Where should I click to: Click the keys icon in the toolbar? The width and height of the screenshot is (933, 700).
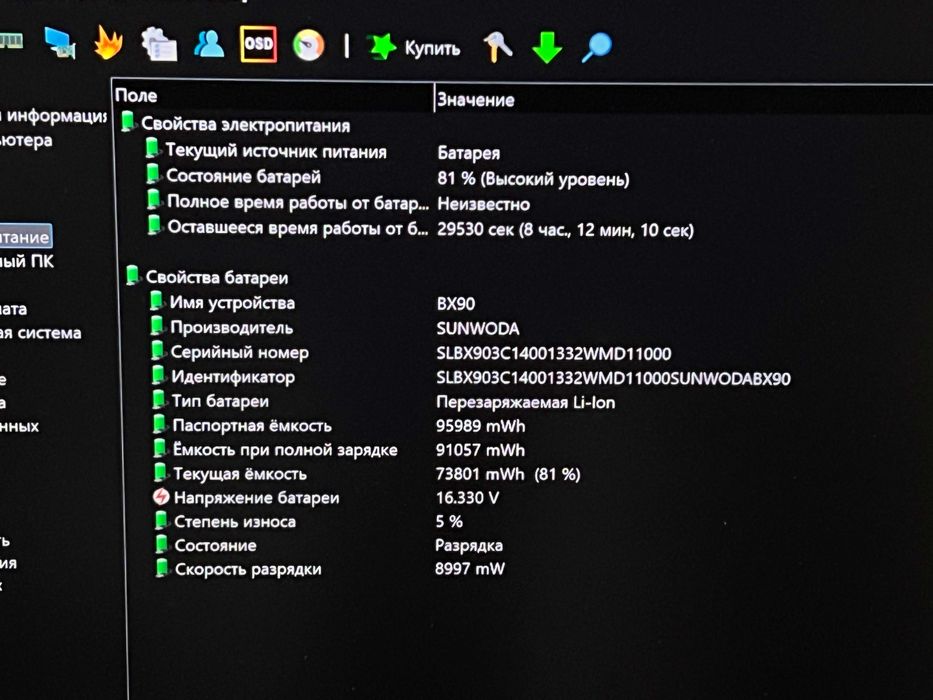(497, 47)
